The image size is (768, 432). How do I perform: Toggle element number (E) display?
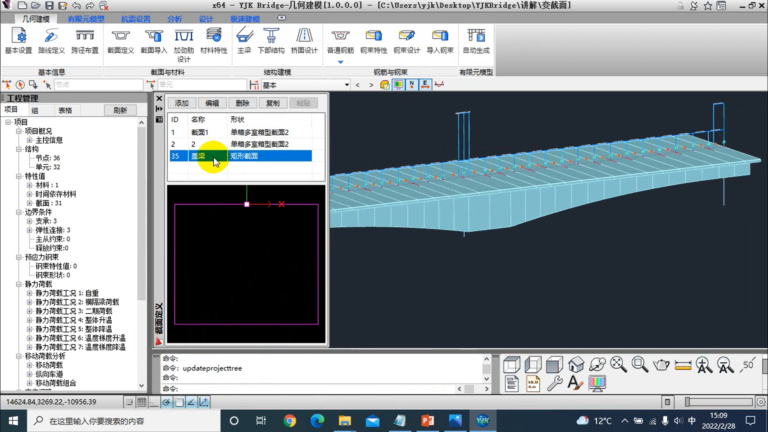[x=425, y=85]
